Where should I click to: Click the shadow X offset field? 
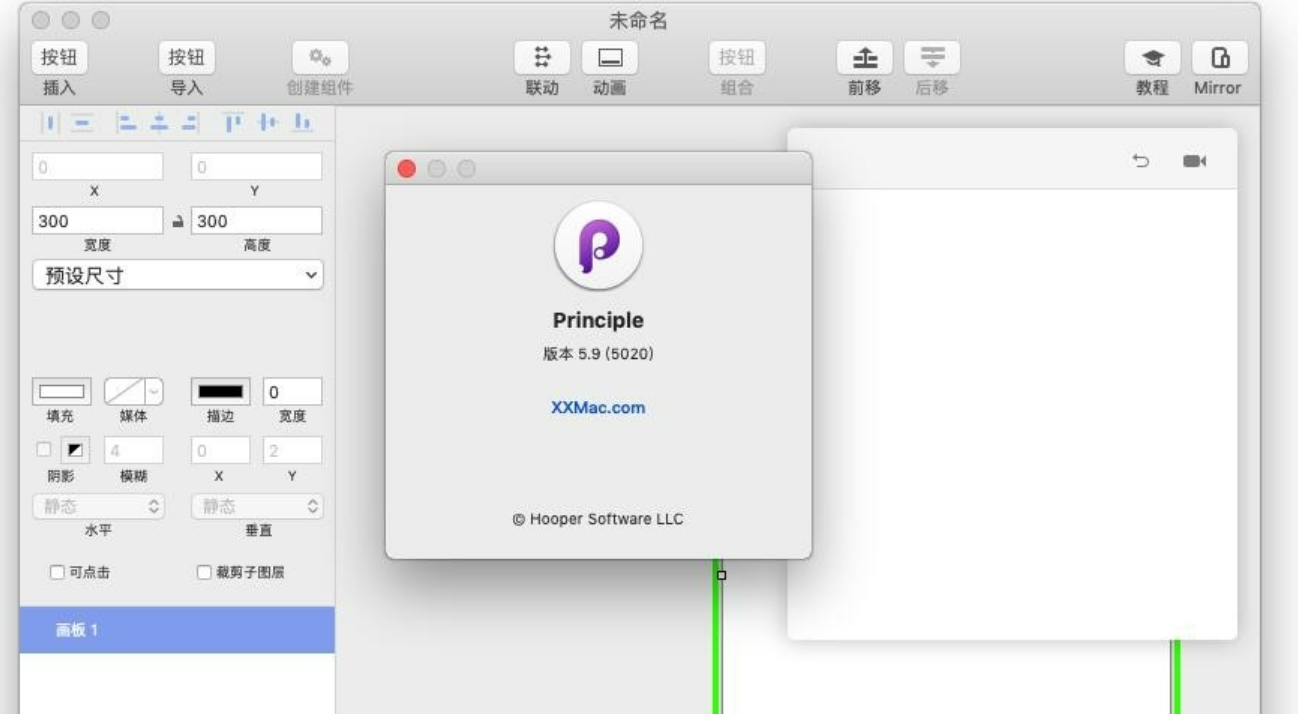[x=221, y=450]
